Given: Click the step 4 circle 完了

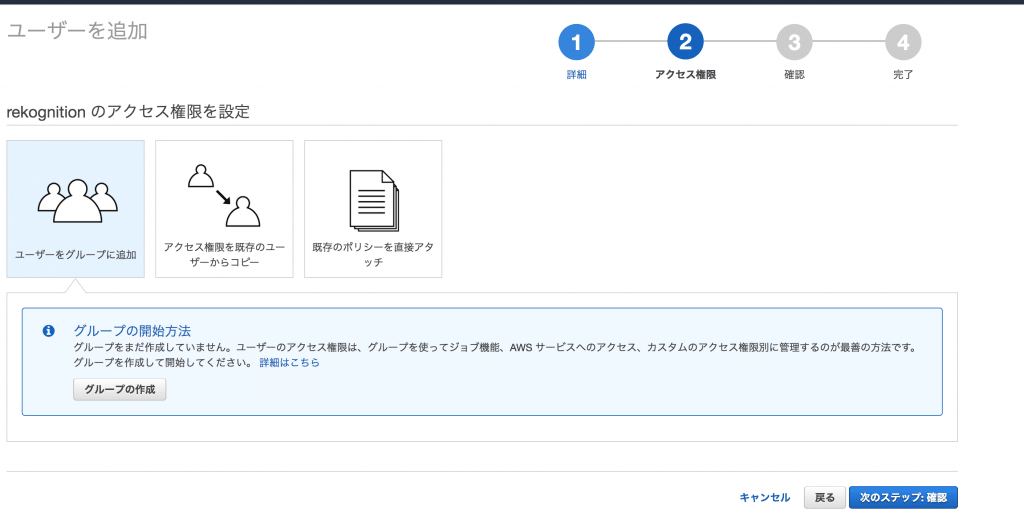Looking at the screenshot, I should [903, 43].
